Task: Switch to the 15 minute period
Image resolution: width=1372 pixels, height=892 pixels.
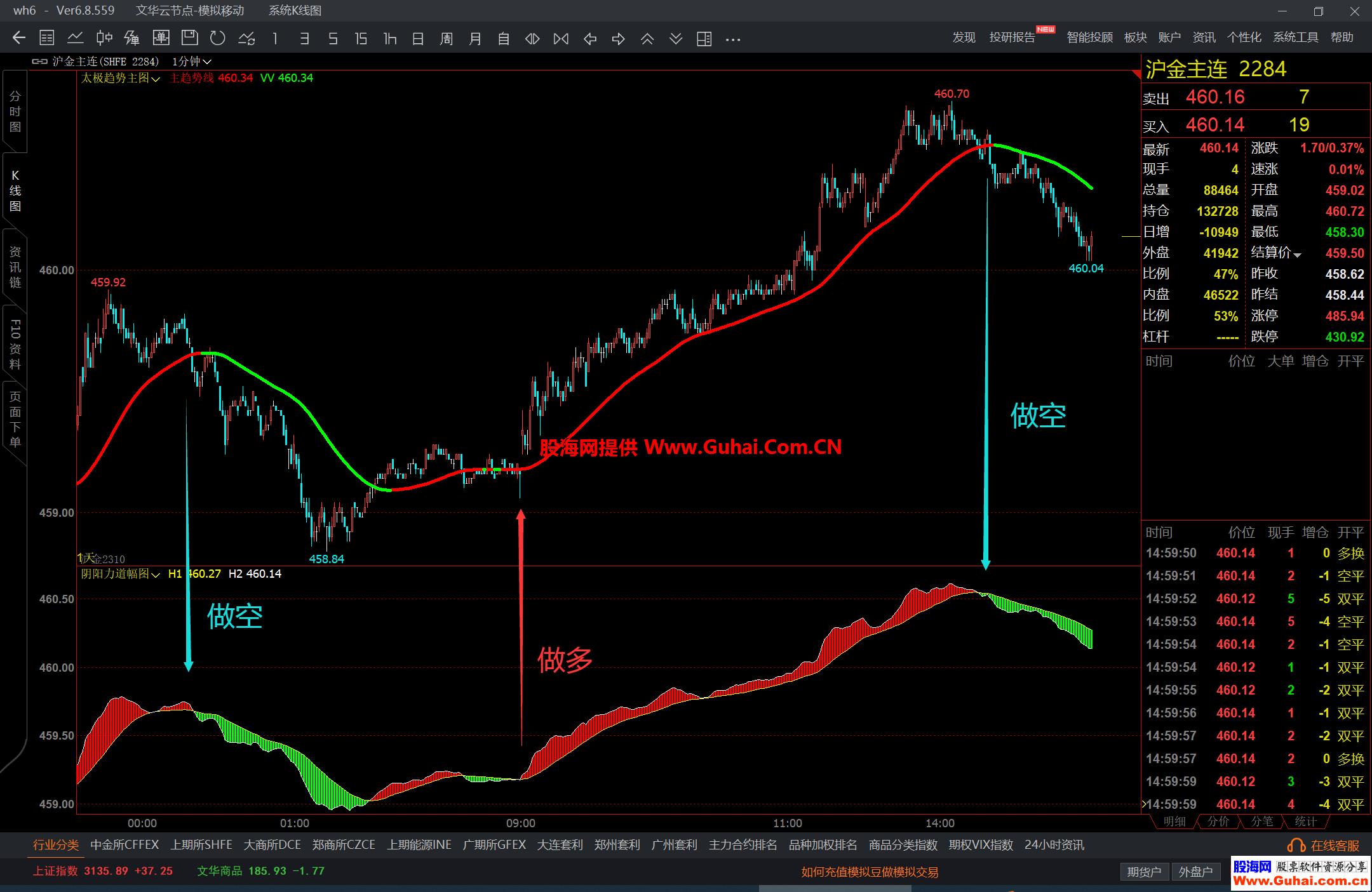Action: (x=361, y=39)
